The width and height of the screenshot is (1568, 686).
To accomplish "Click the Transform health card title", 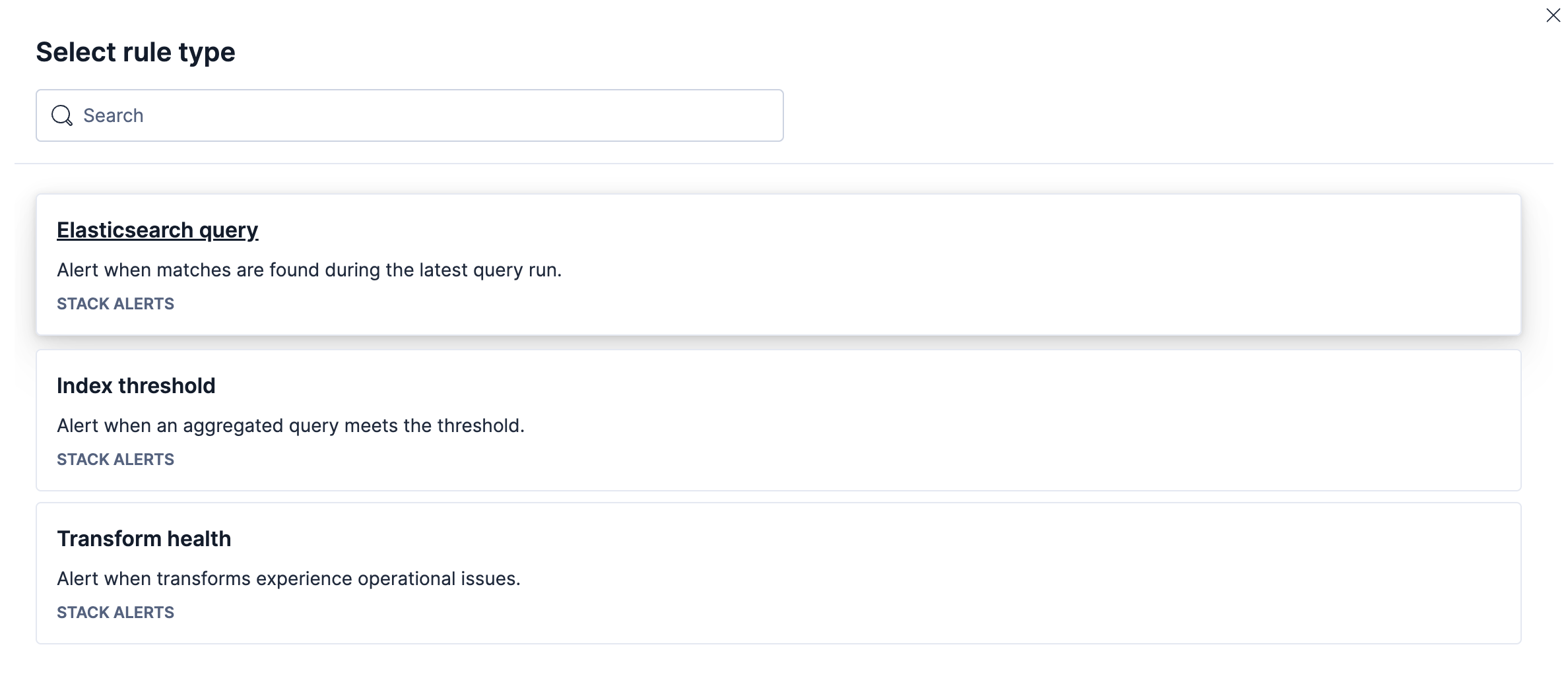I will (144, 538).
